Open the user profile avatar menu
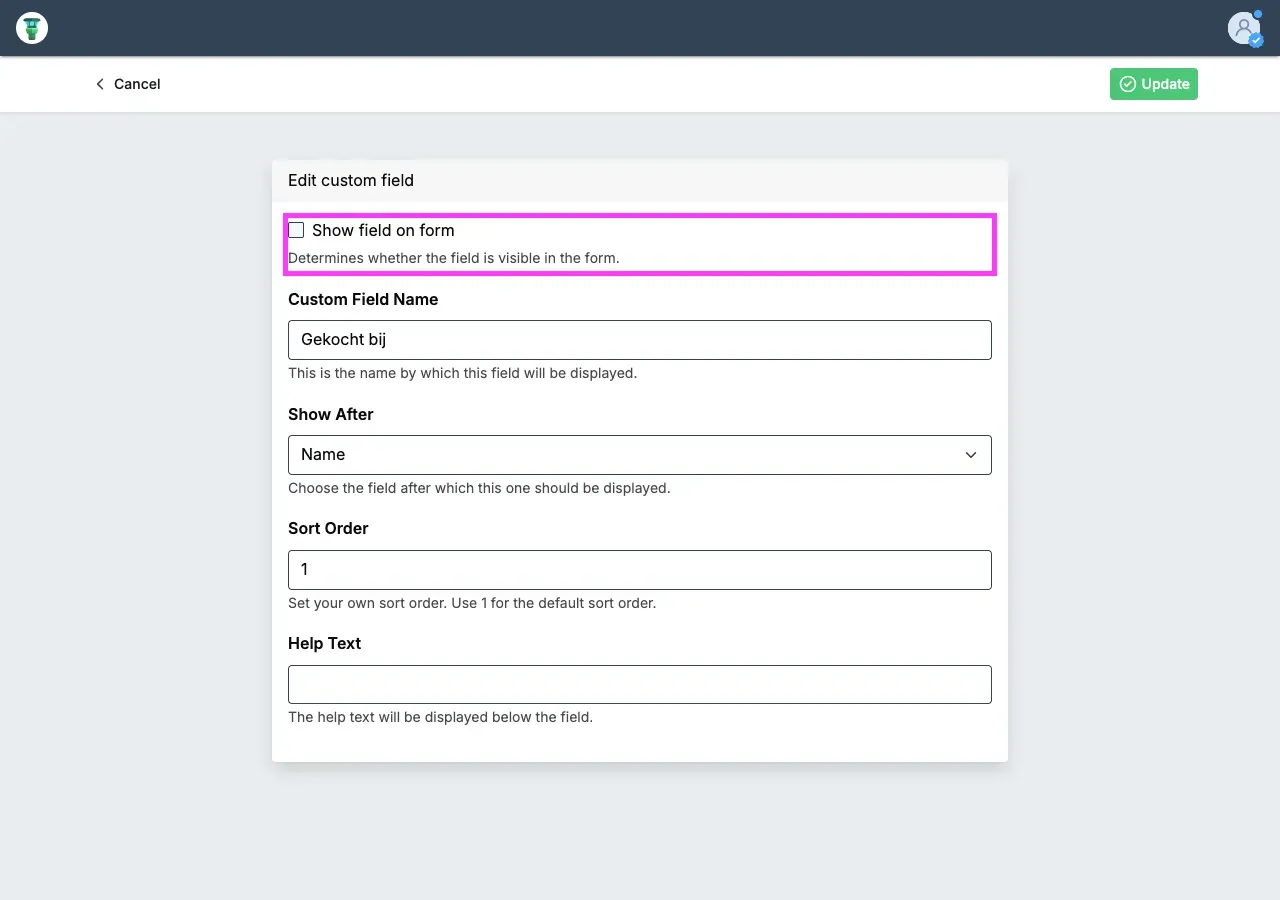 (1243, 27)
